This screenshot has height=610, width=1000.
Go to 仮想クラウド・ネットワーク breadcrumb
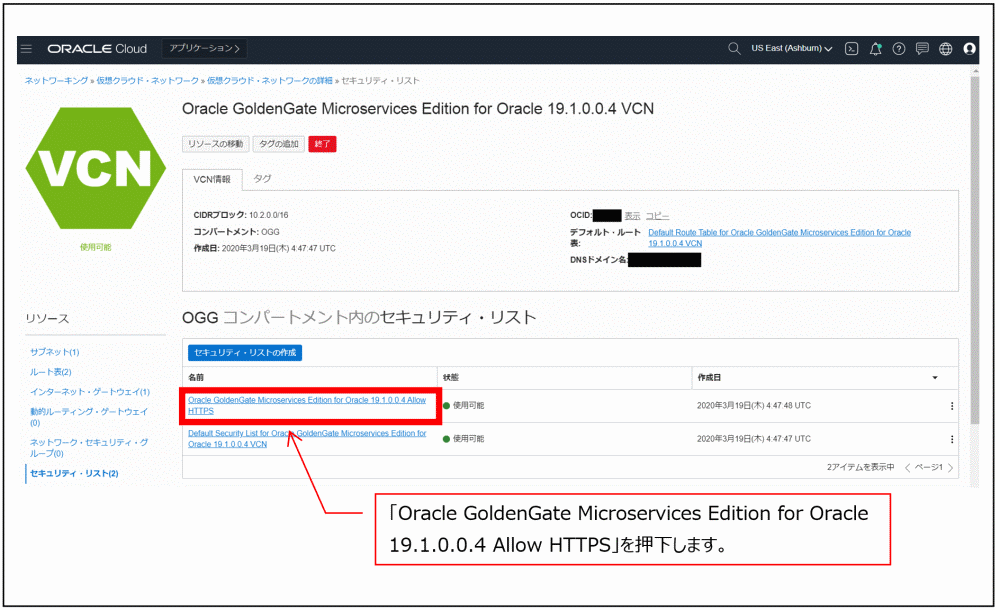(x=147, y=80)
